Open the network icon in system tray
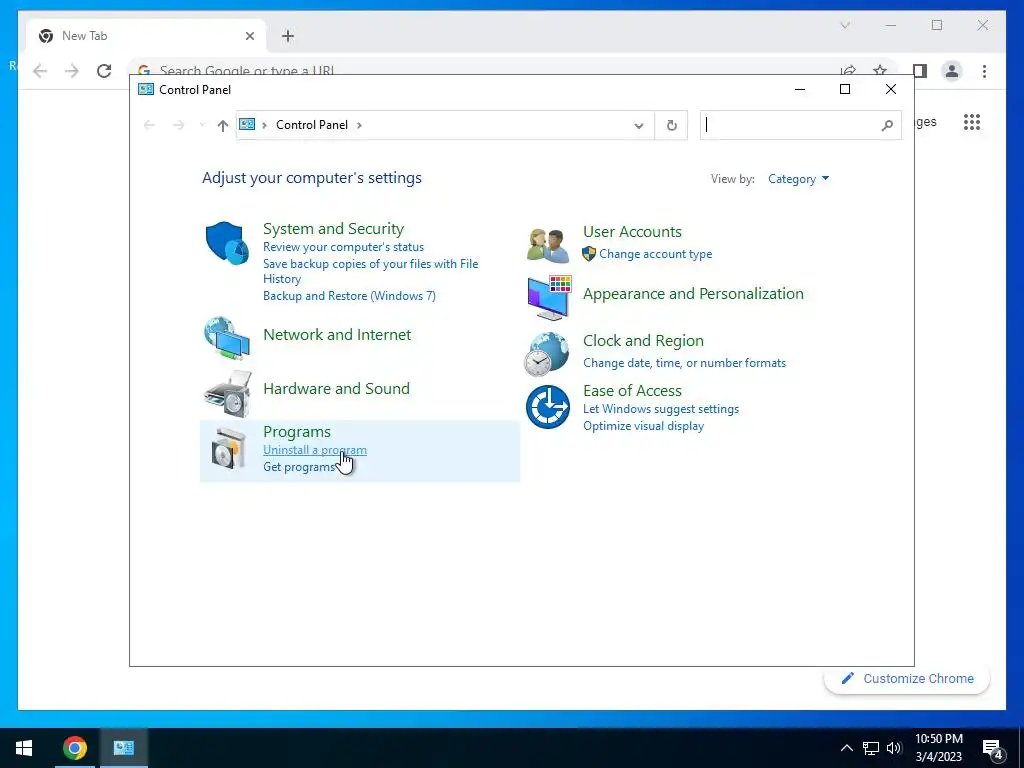Viewport: 1024px width, 768px height. (871, 748)
